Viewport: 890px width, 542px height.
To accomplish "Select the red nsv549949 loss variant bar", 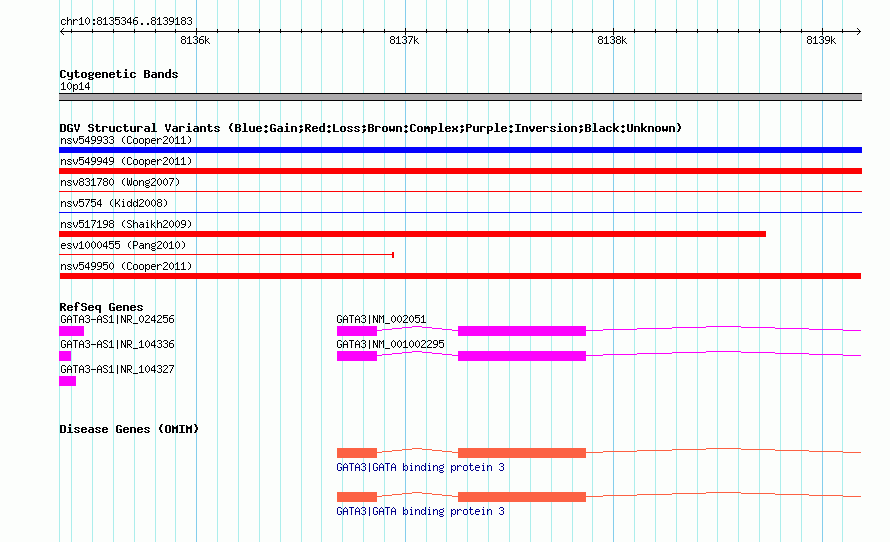I will (x=460, y=171).
